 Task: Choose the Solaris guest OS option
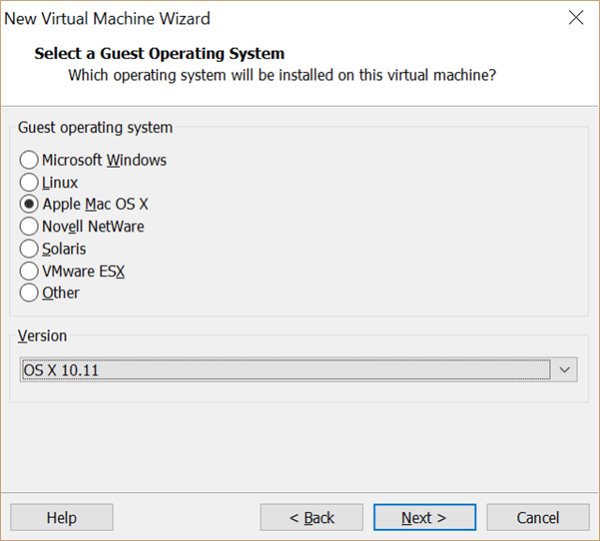29,248
